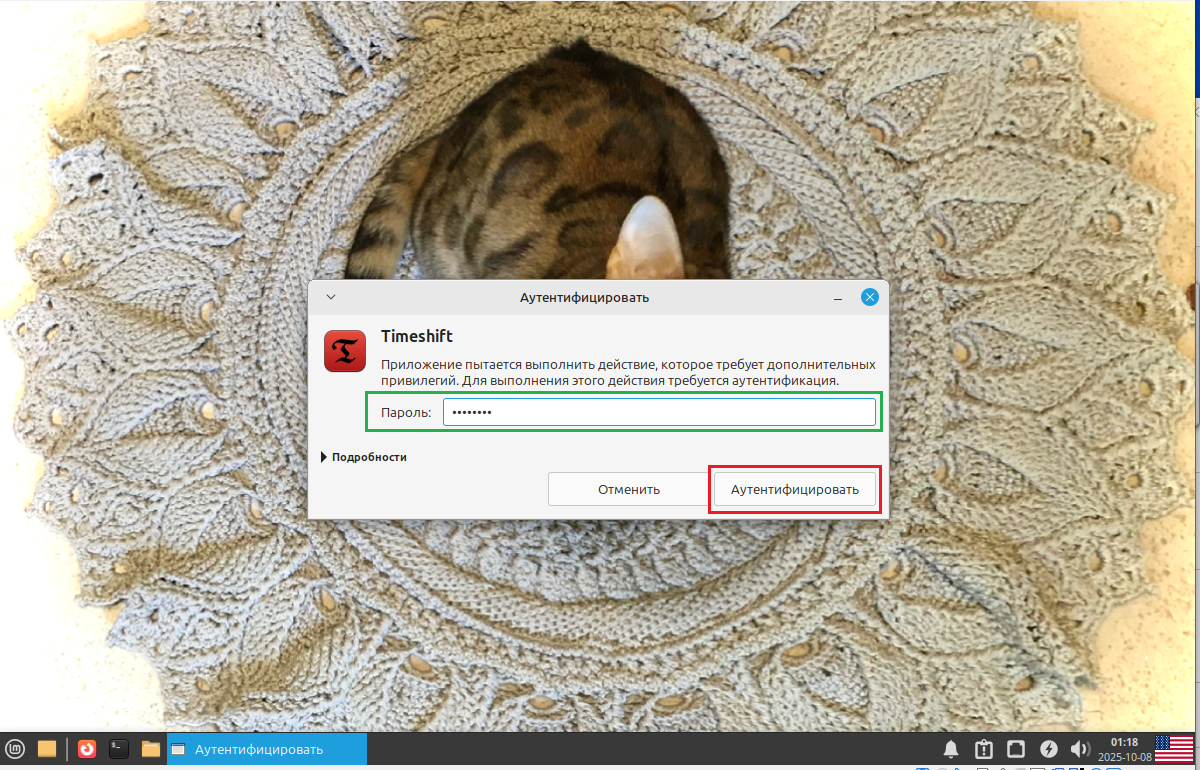The width and height of the screenshot is (1200, 770).
Task: Expand the Подробности details section
Action: click(x=364, y=457)
